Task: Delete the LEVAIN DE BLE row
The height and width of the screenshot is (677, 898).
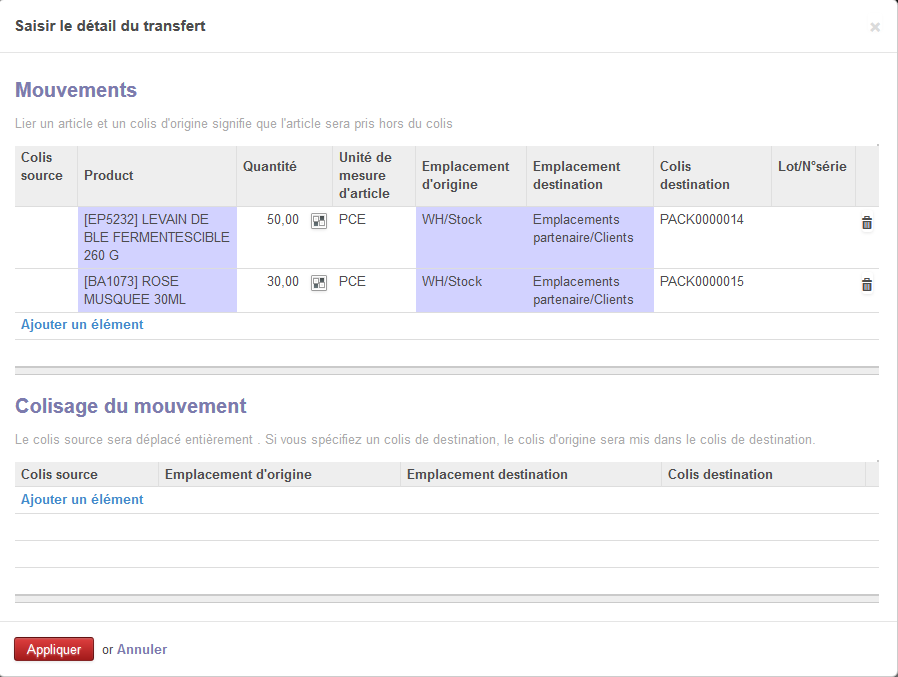Action: (867, 223)
